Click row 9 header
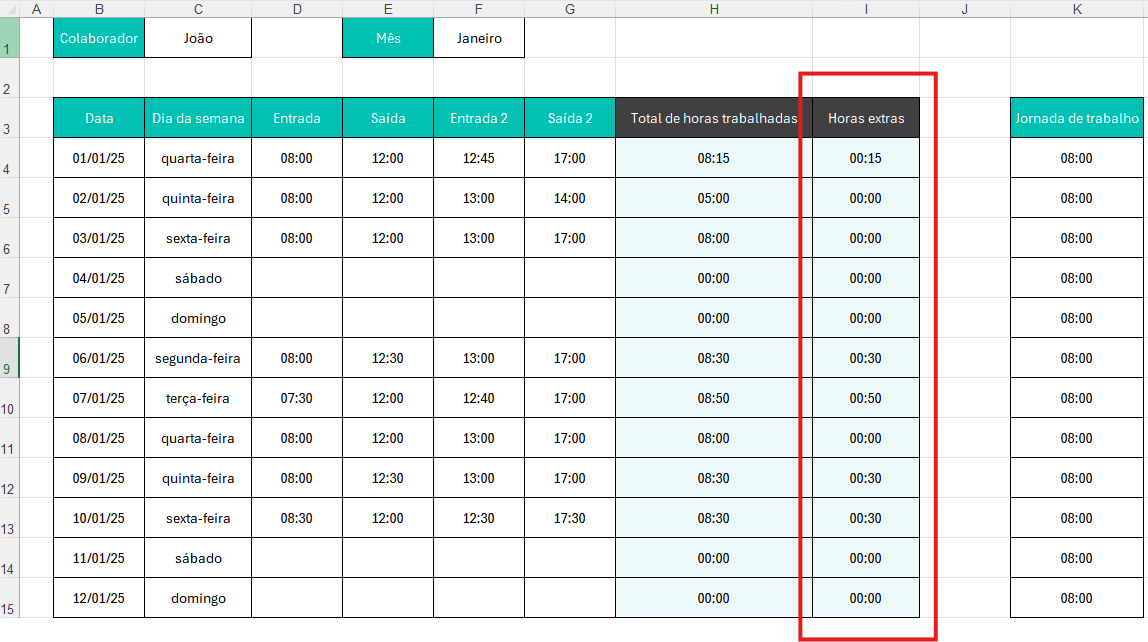 point(9,358)
